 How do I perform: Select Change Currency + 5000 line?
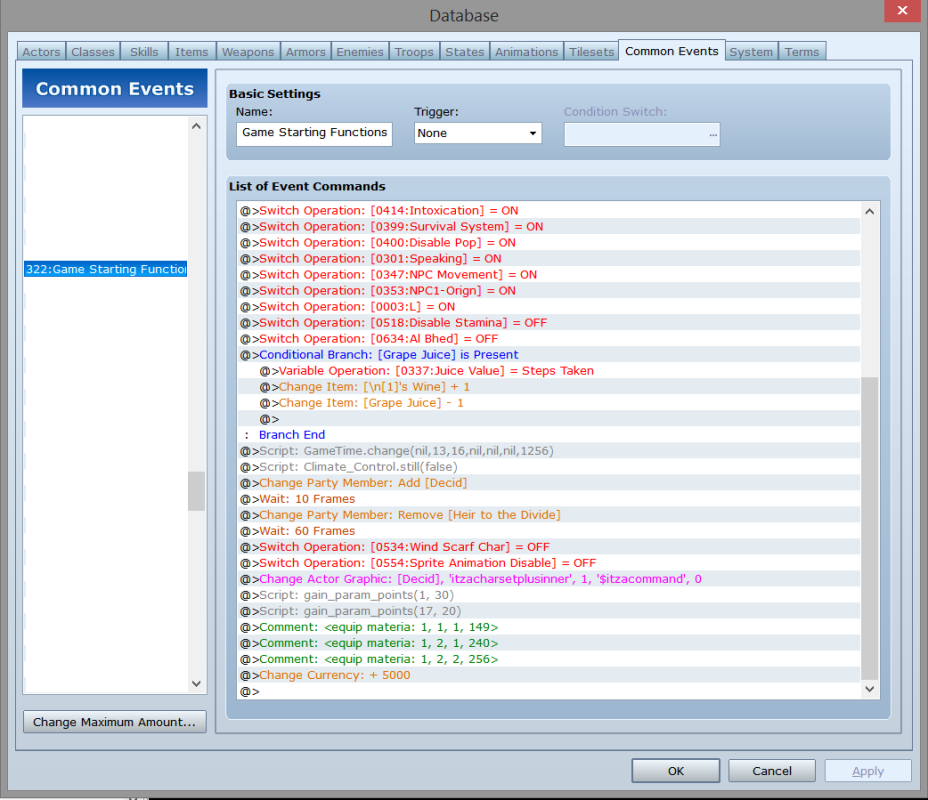pyautogui.click(x=549, y=675)
